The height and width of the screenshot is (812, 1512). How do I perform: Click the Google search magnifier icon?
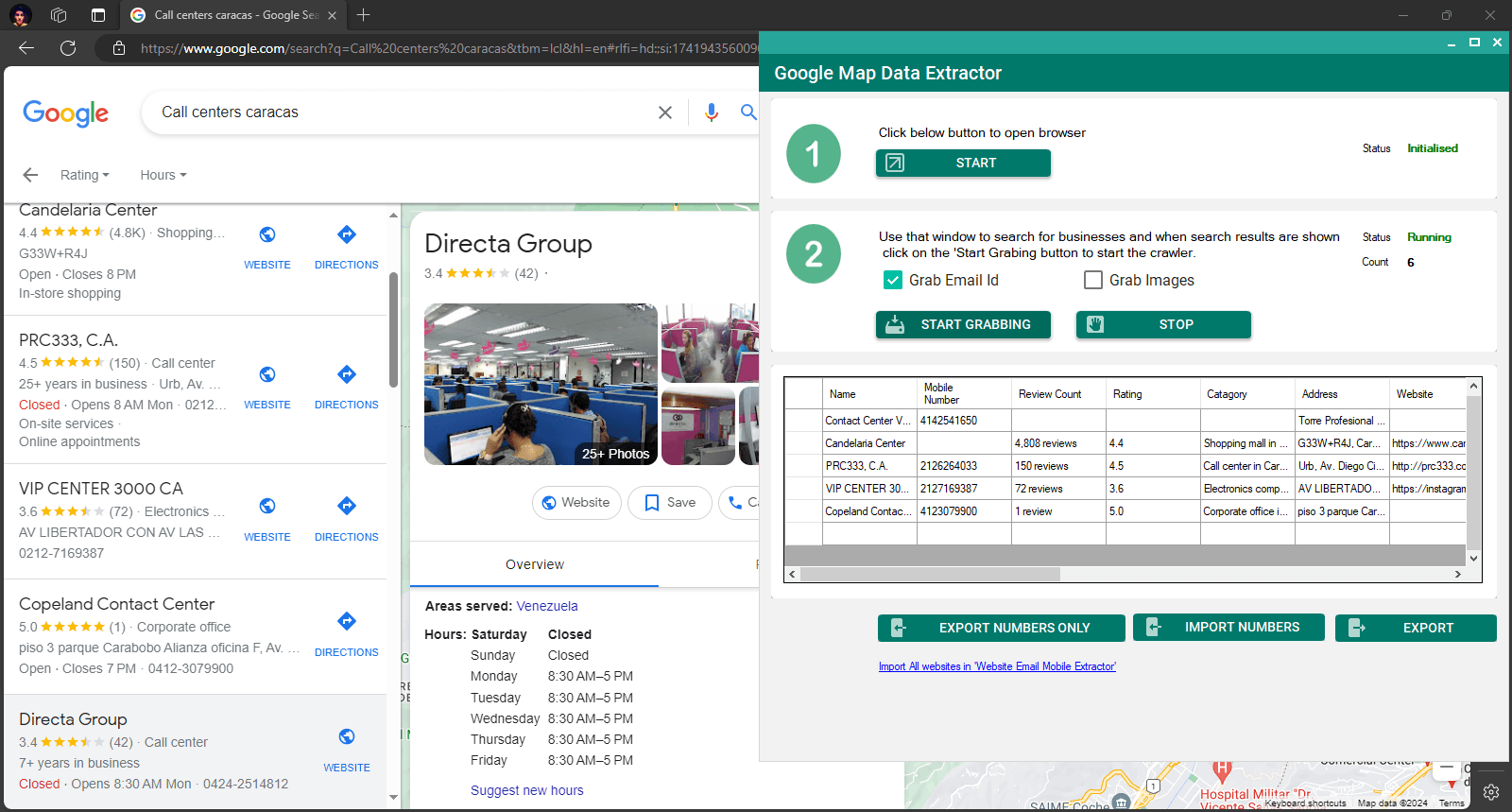click(747, 112)
